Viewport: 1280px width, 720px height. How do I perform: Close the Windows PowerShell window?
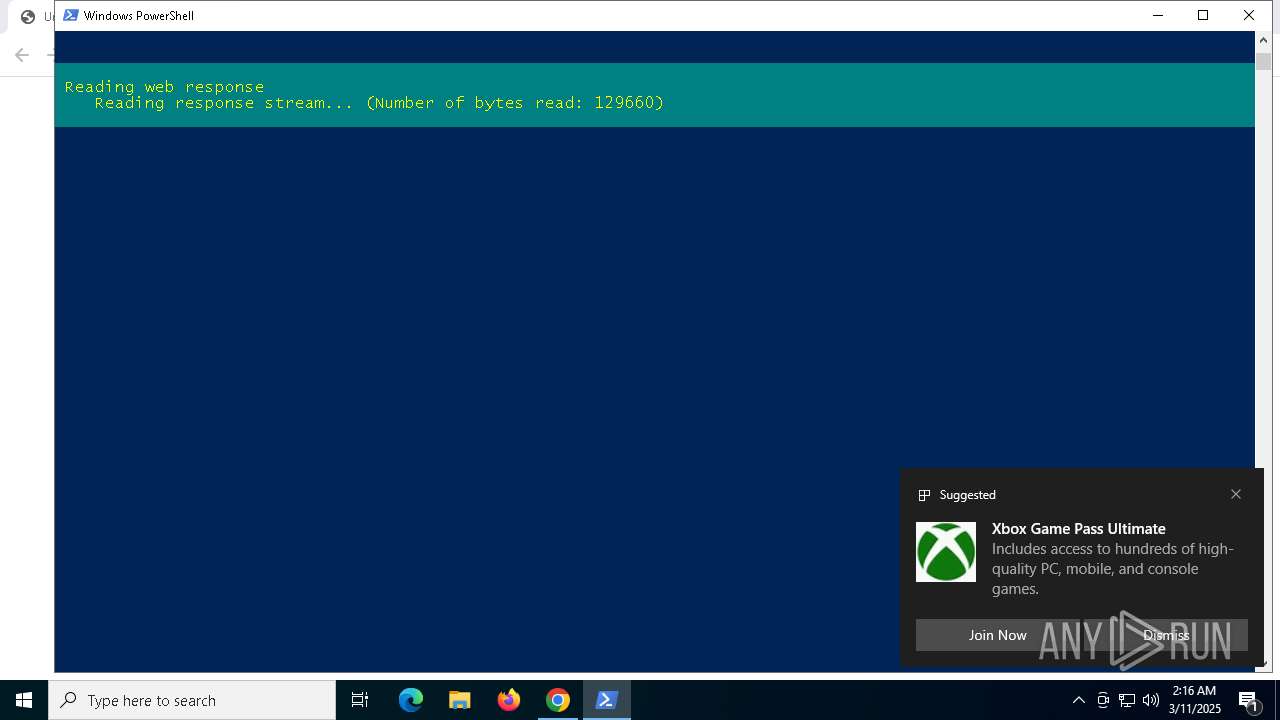pyautogui.click(x=1249, y=15)
